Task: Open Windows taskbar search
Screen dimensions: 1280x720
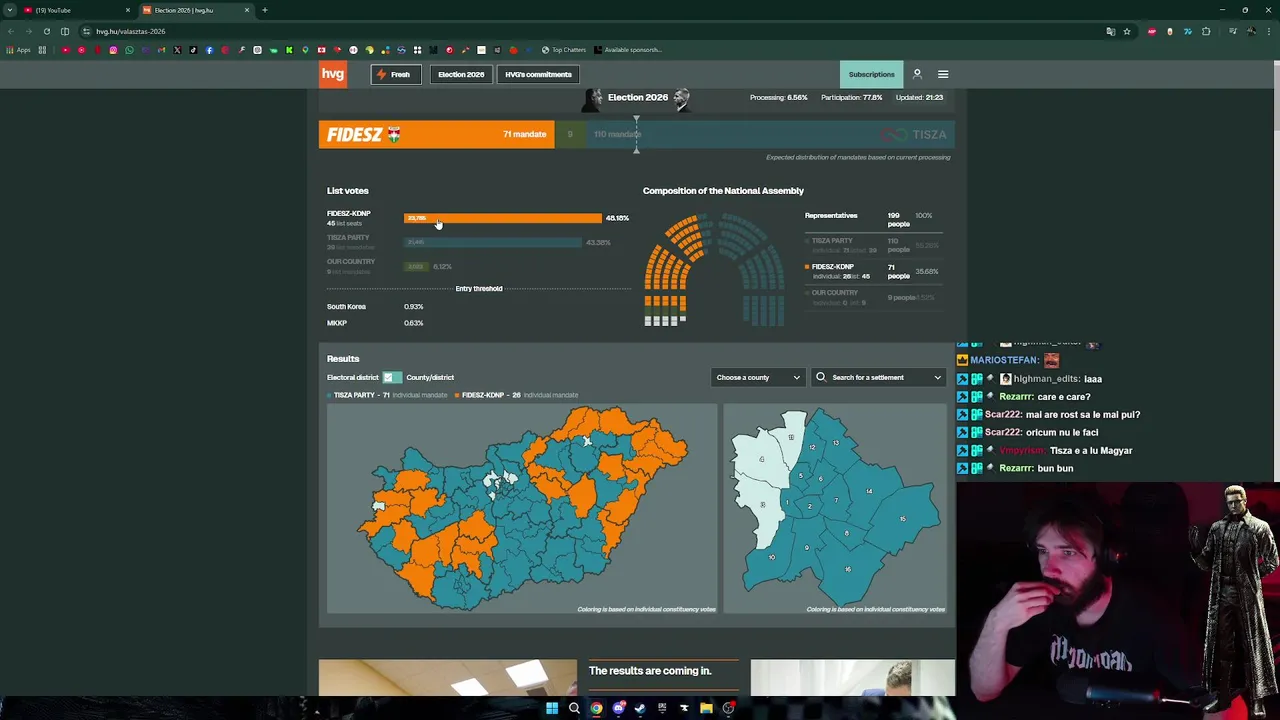Action: (574, 708)
